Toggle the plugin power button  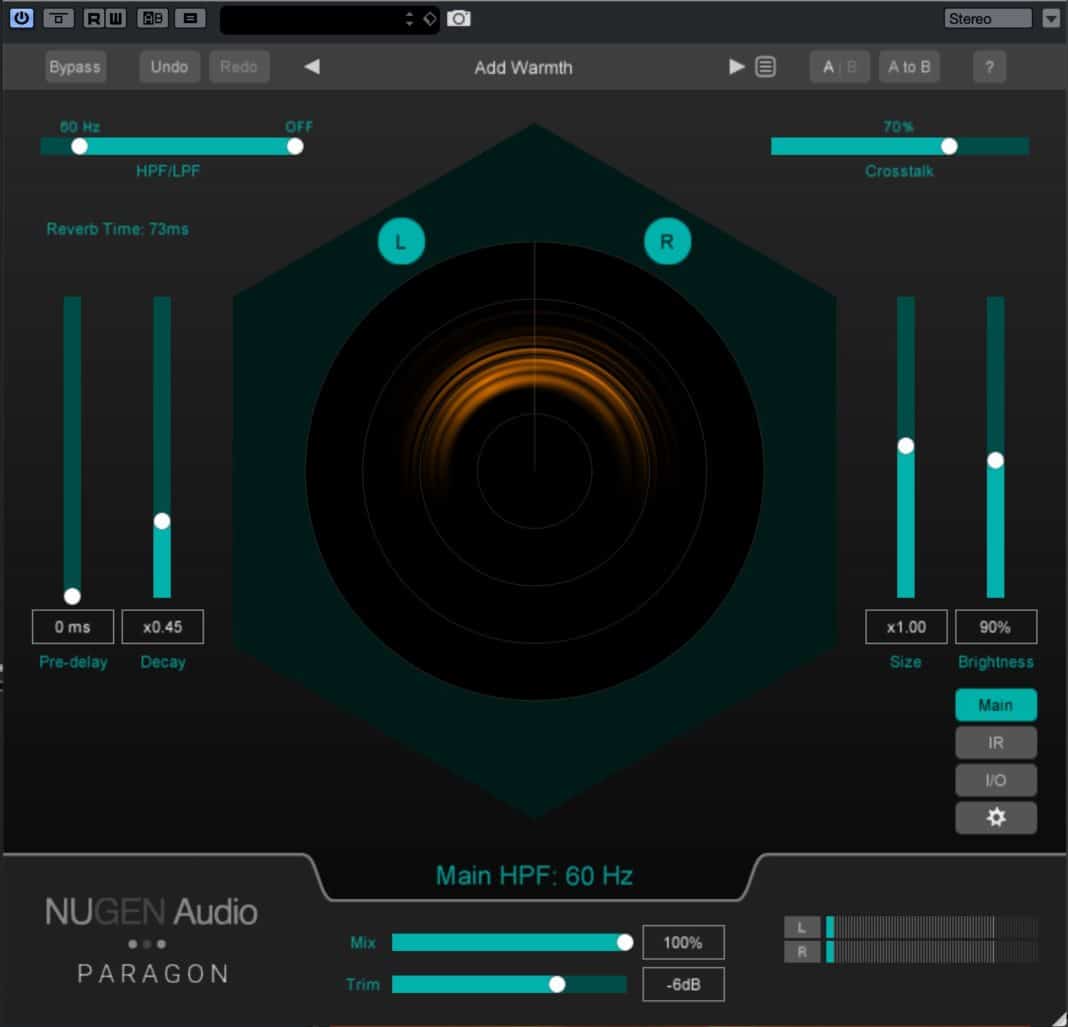21,18
